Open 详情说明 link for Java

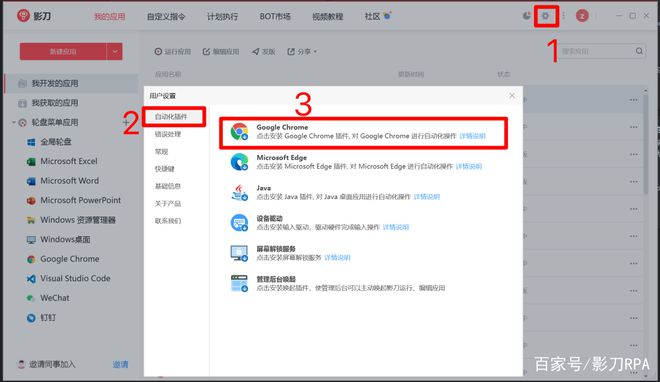pos(426,196)
